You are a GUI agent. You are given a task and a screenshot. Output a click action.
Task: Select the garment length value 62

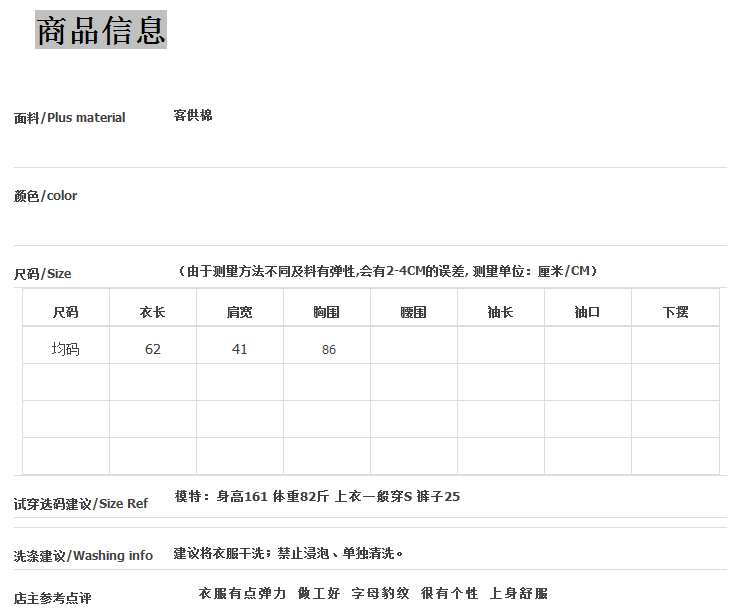pos(152,349)
